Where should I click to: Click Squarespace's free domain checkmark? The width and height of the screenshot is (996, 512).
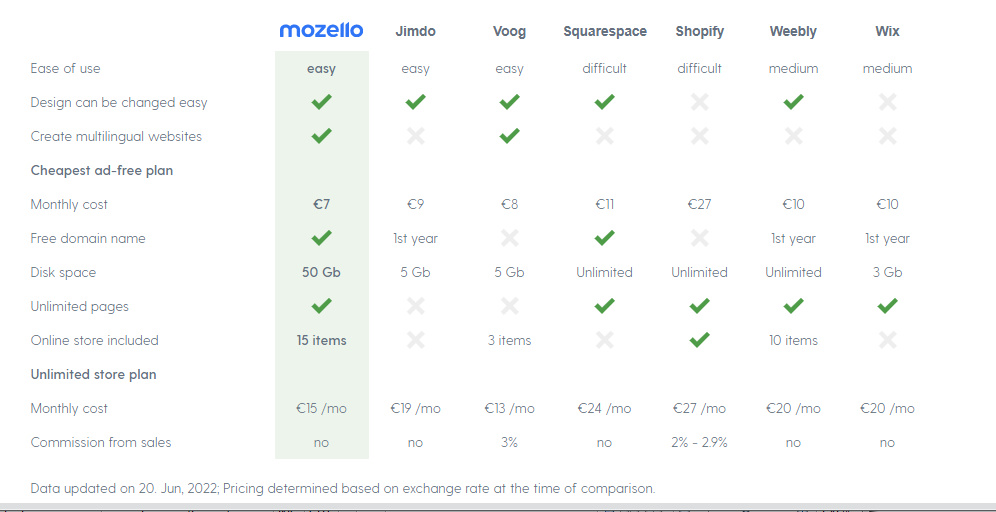(604, 238)
